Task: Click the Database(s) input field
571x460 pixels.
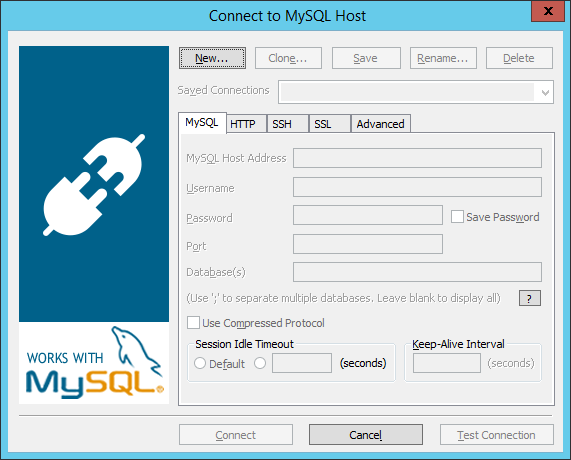Action: (417, 272)
